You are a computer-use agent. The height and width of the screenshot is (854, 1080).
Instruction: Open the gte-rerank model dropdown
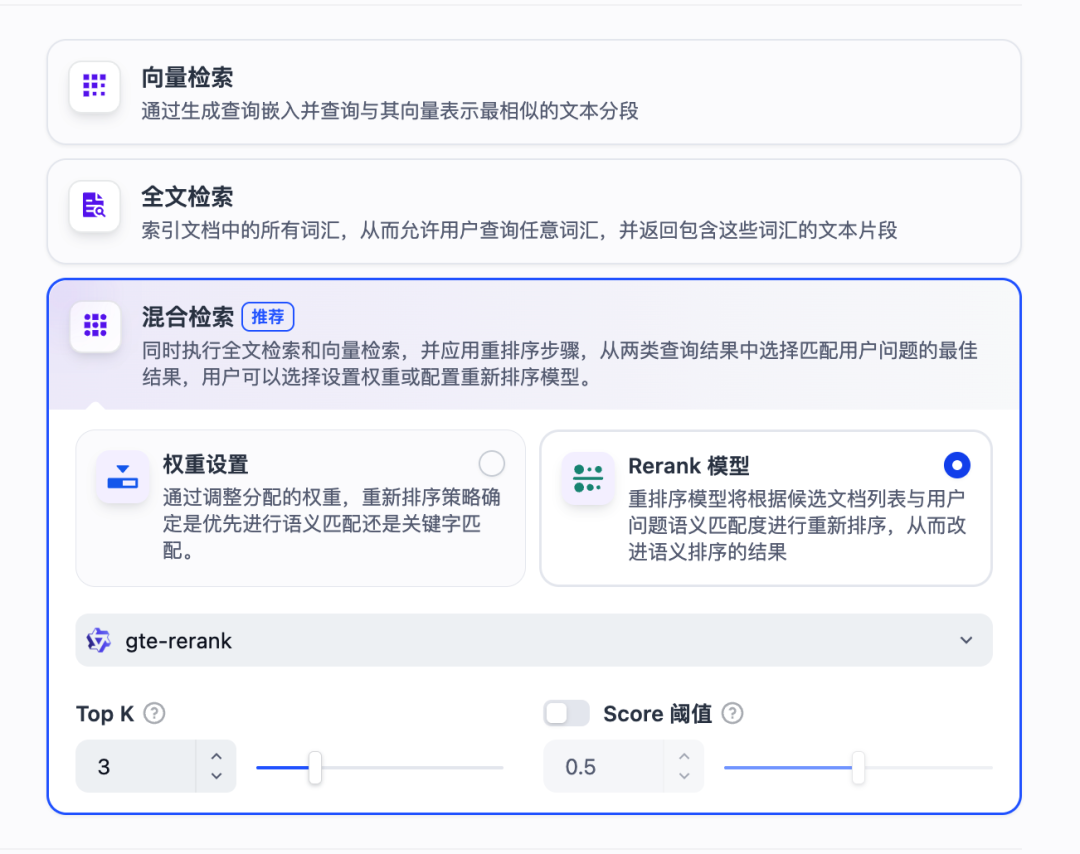[967, 640]
